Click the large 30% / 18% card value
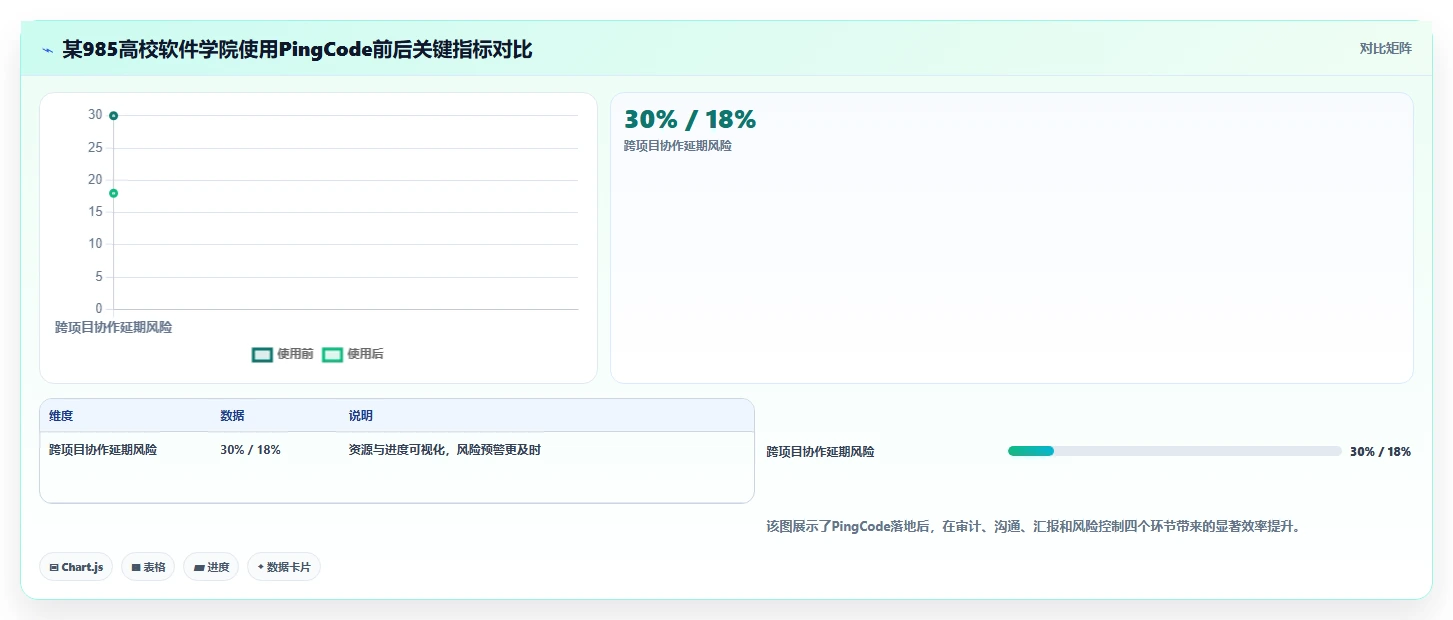1453x620 pixels. point(690,120)
